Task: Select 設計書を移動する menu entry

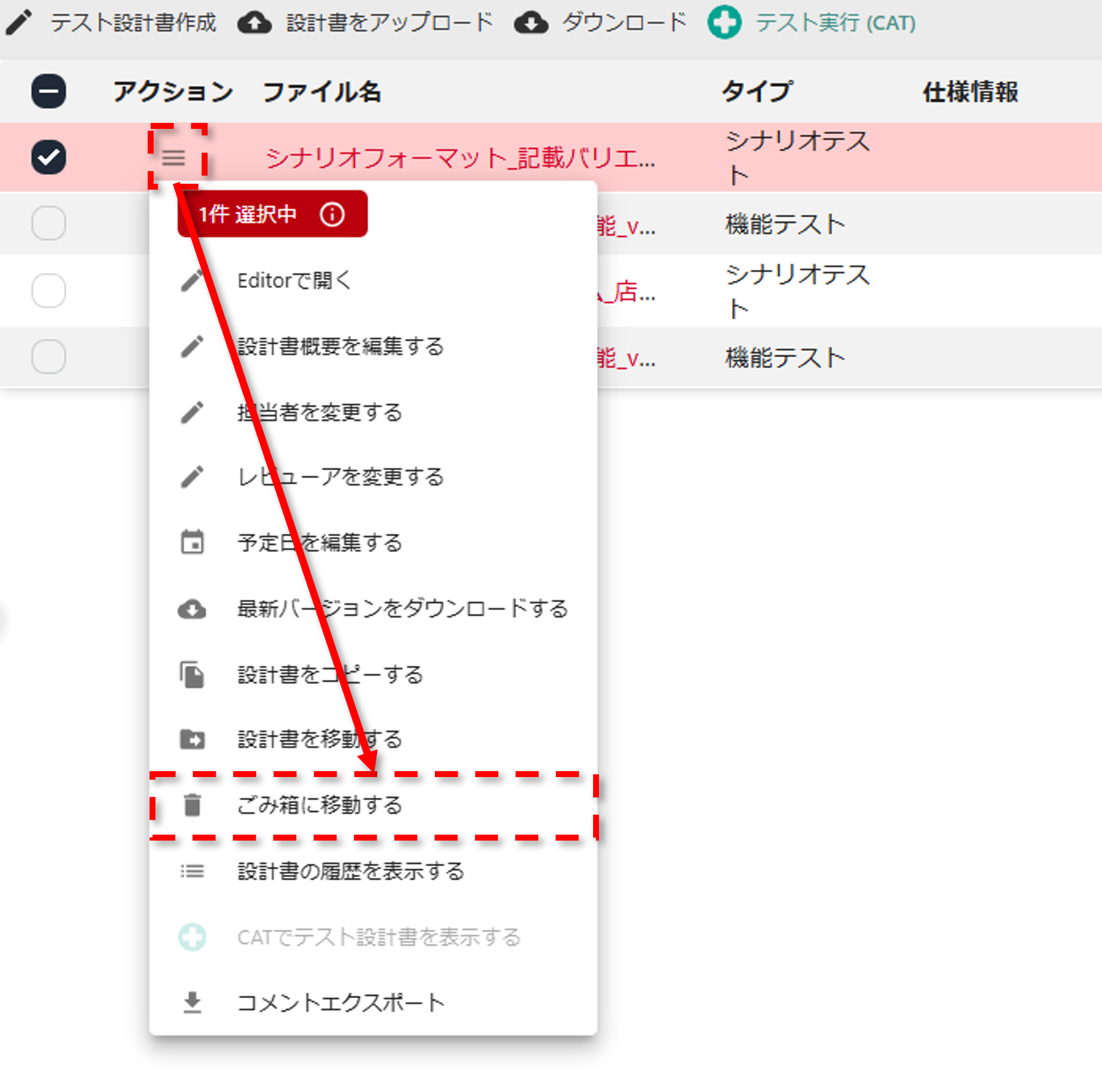Action: [x=373, y=740]
